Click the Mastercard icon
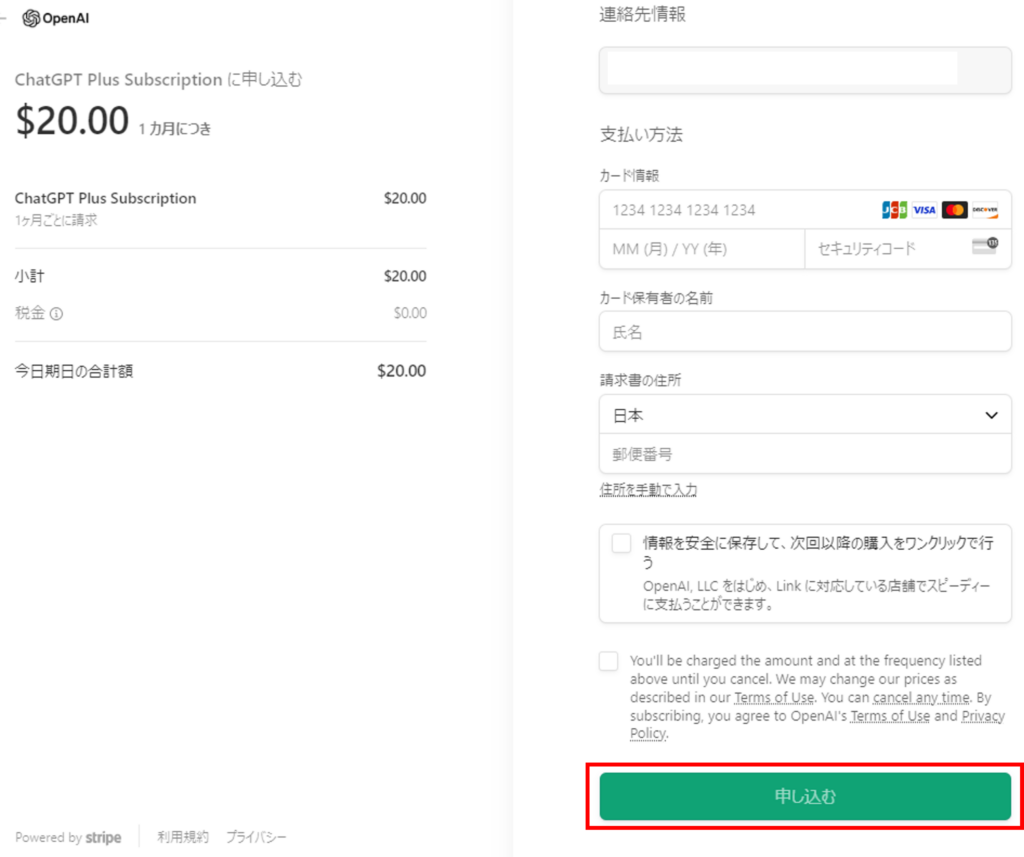 click(x=955, y=210)
